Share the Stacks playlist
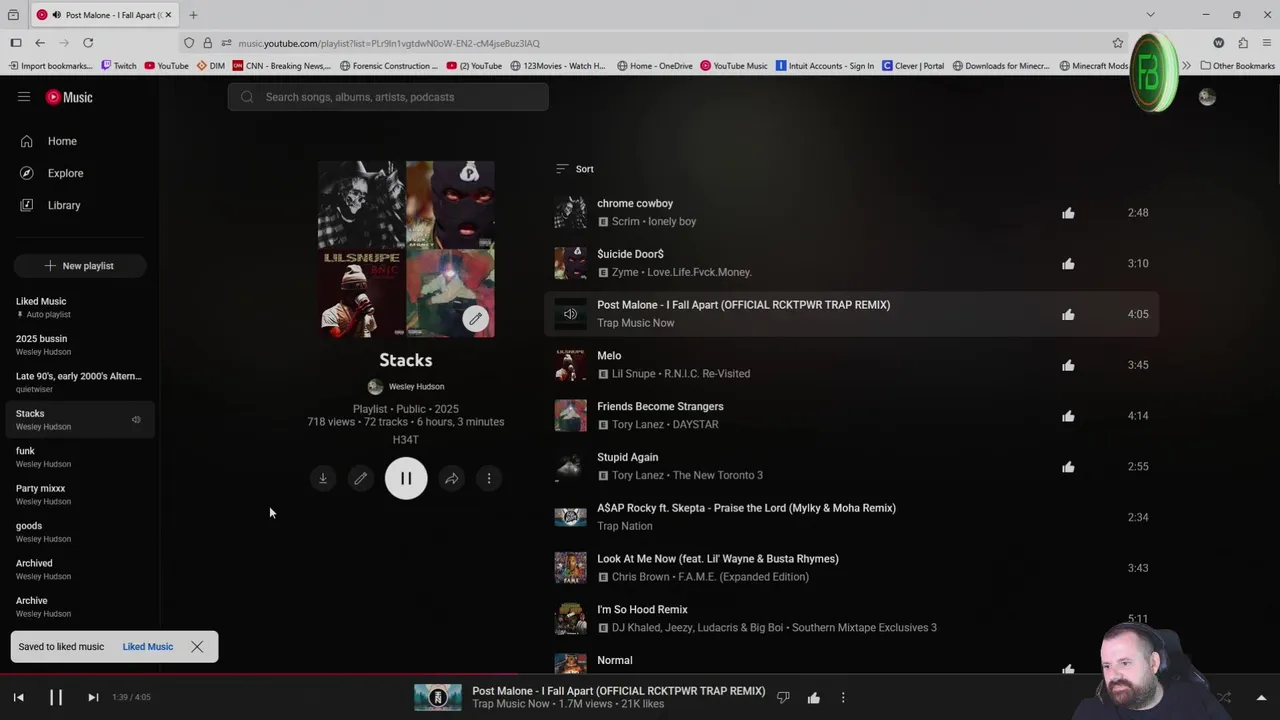1280x720 pixels. pos(452,478)
